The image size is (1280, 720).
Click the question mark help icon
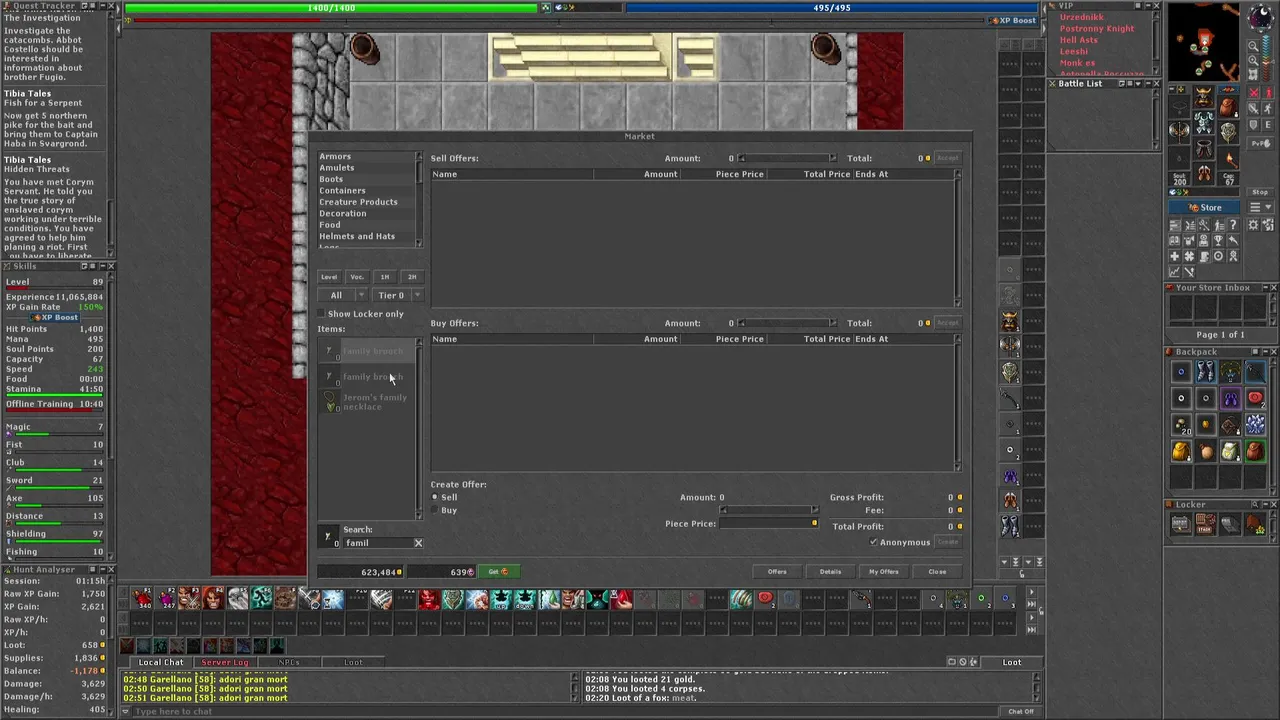coord(1233,224)
